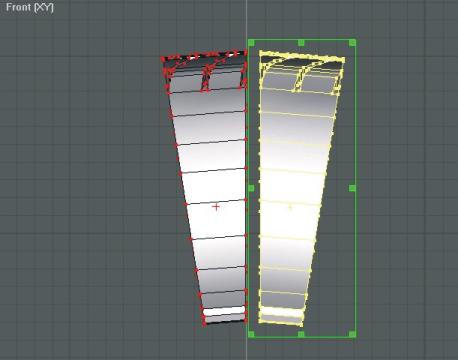Click the Front [XY] viewport label

[30, 7]
